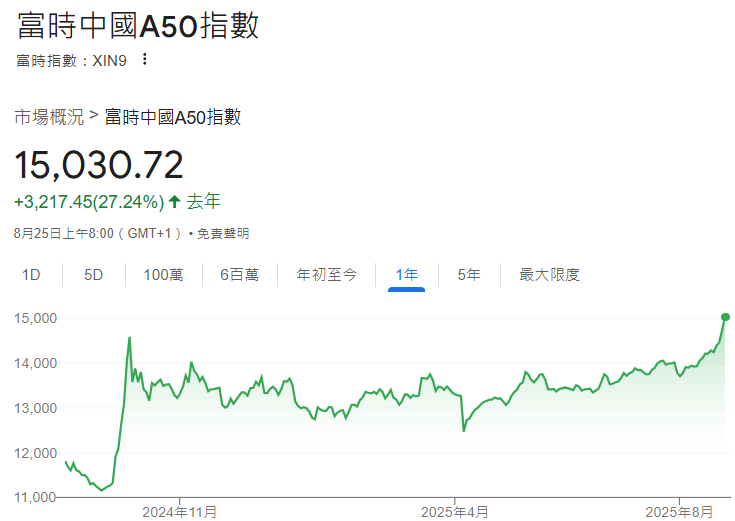Click the 富時中國A50指數 breadcrumb item
The height and width of the screenshot is (521, 735).
[172, 117]
